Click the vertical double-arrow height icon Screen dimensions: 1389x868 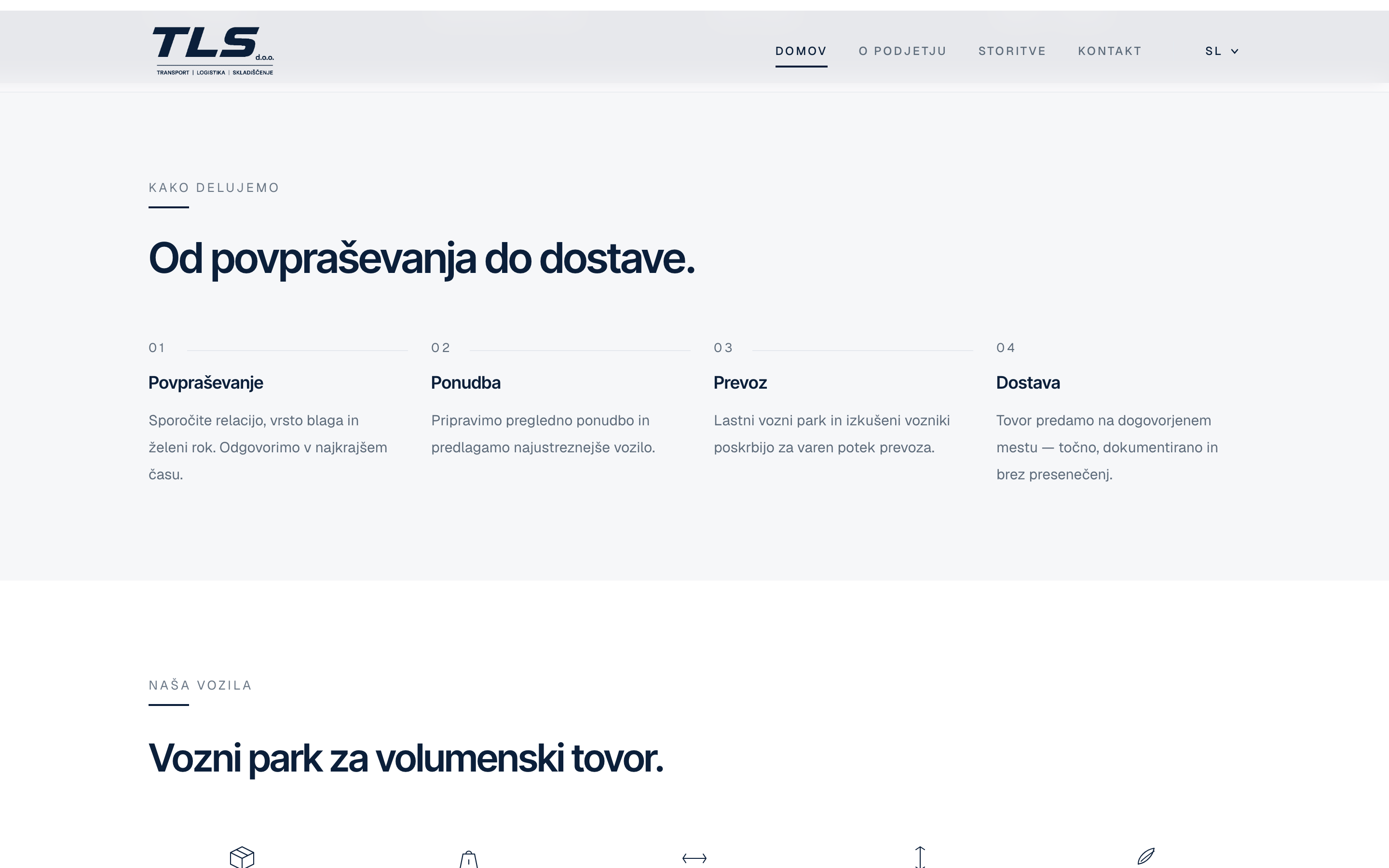tap(920, 857)
